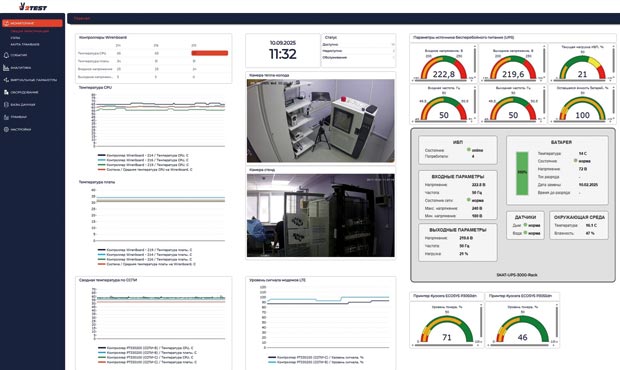Screen dimensions: 620x370
Task: Click the ВХОДНЫЕ ПАРАМЕТРЫ block heading
Action: click(457, 177)
